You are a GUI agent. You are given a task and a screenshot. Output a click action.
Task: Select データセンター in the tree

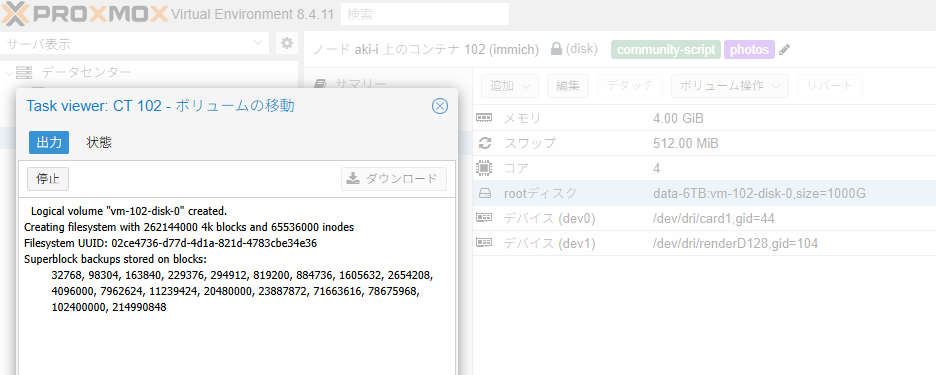point(86,73)
